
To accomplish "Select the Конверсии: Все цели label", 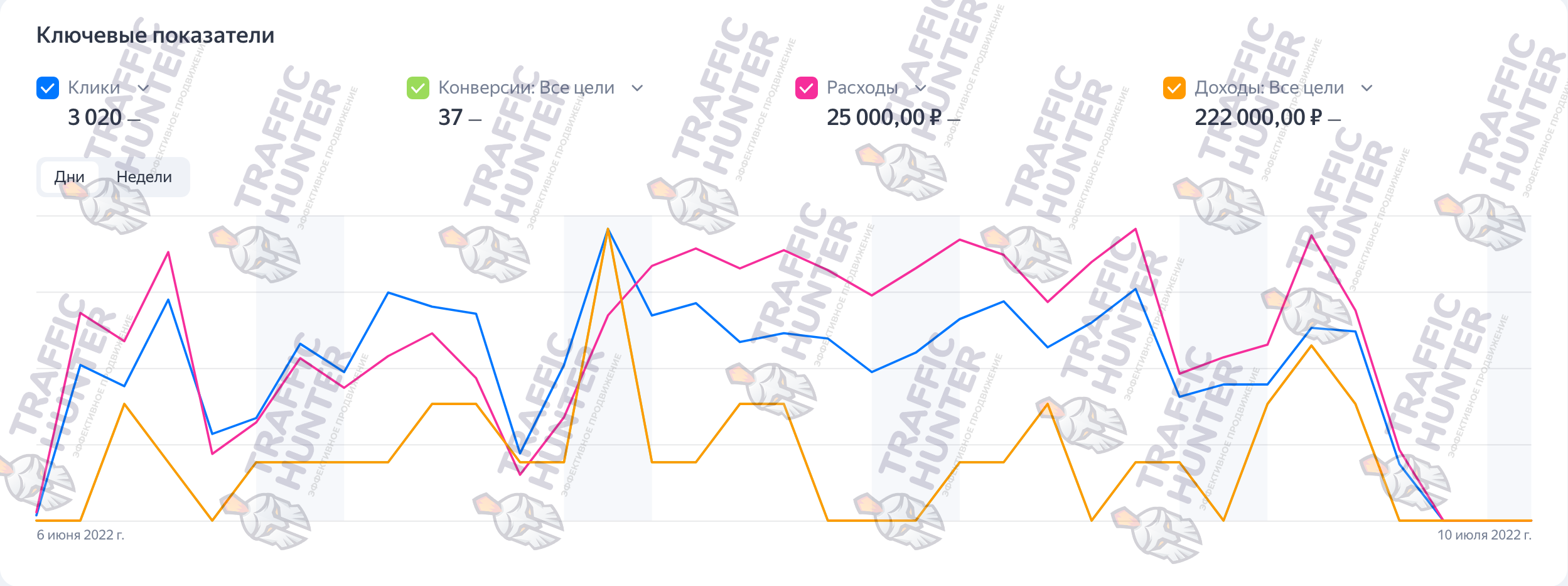I will click(x=526, y=88).
